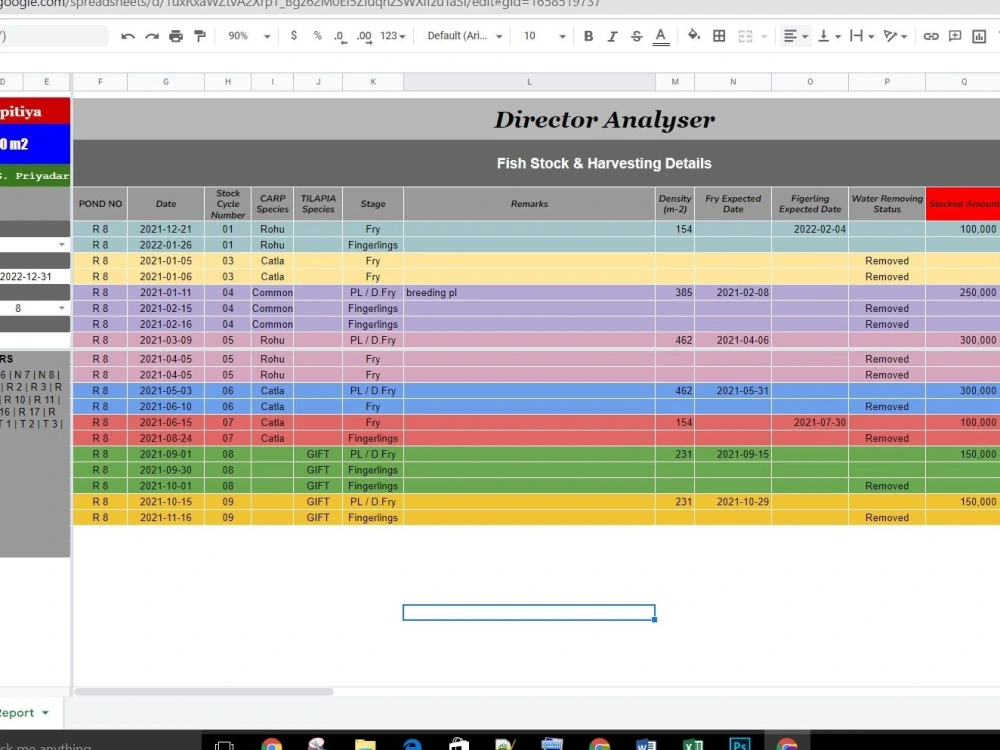
Task: Open the text color picker
Action: (x=661, y=36)
